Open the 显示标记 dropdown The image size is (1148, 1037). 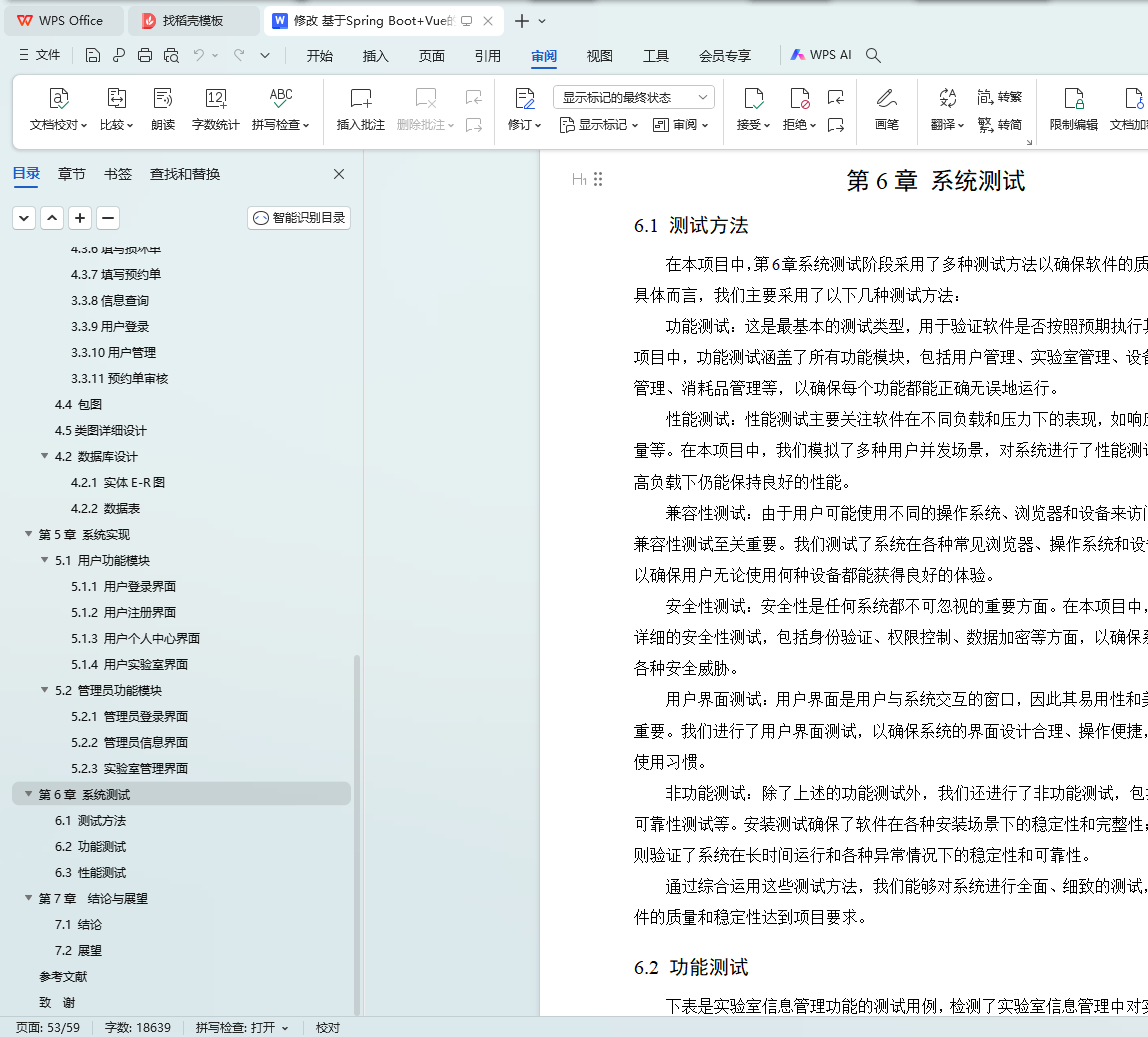[598, 125]
